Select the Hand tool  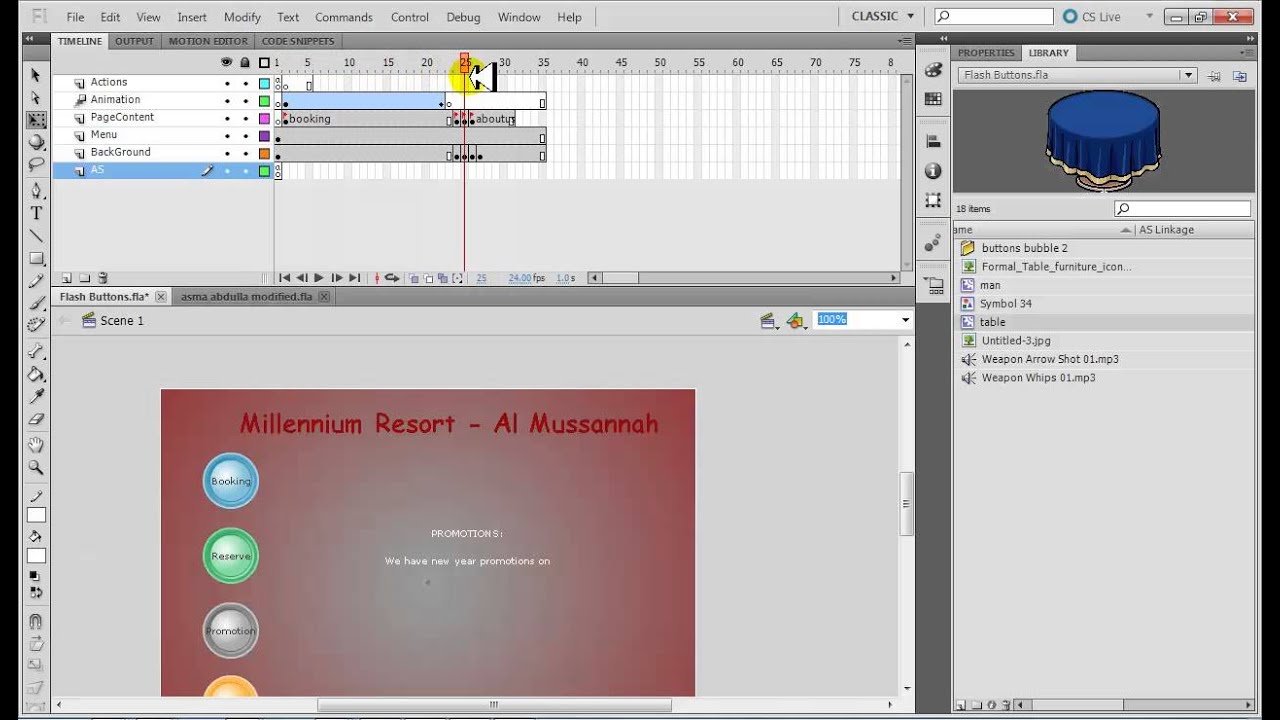[x=36, y=445]
